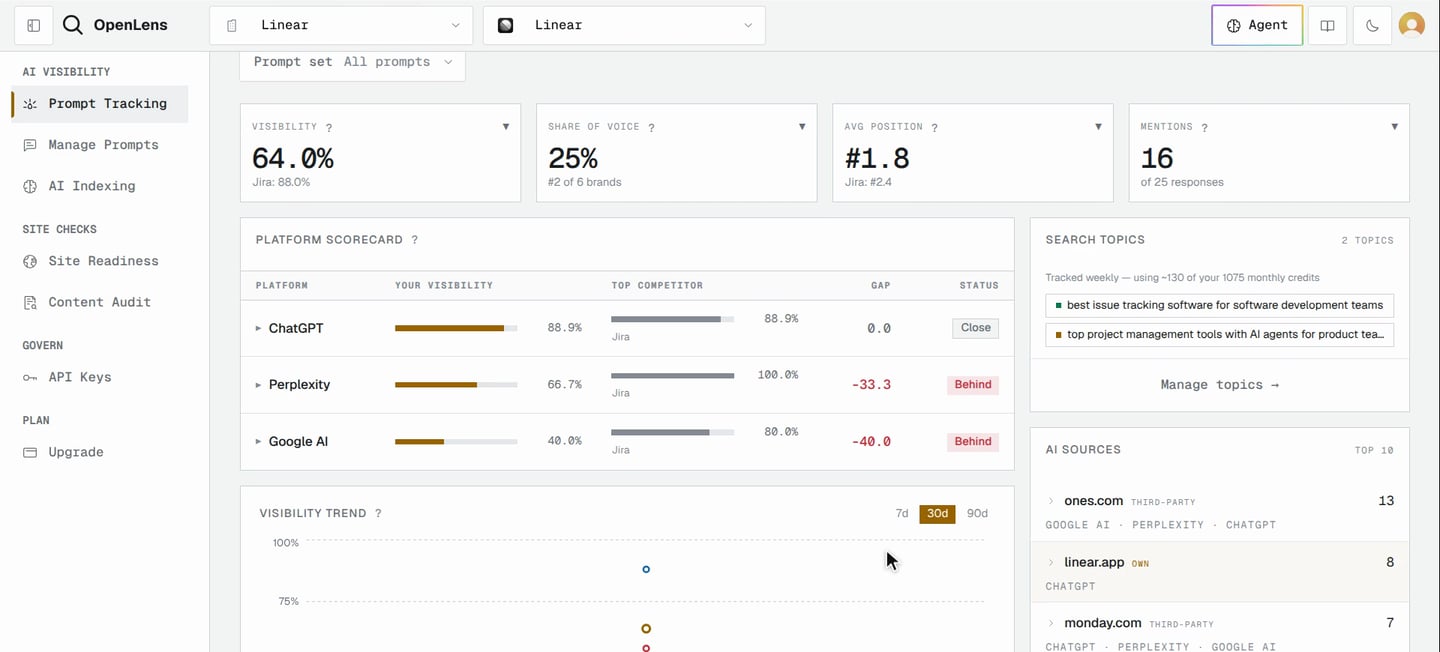
Task: Open Content Audit in sidebar
Action: [x=99, y=302]
